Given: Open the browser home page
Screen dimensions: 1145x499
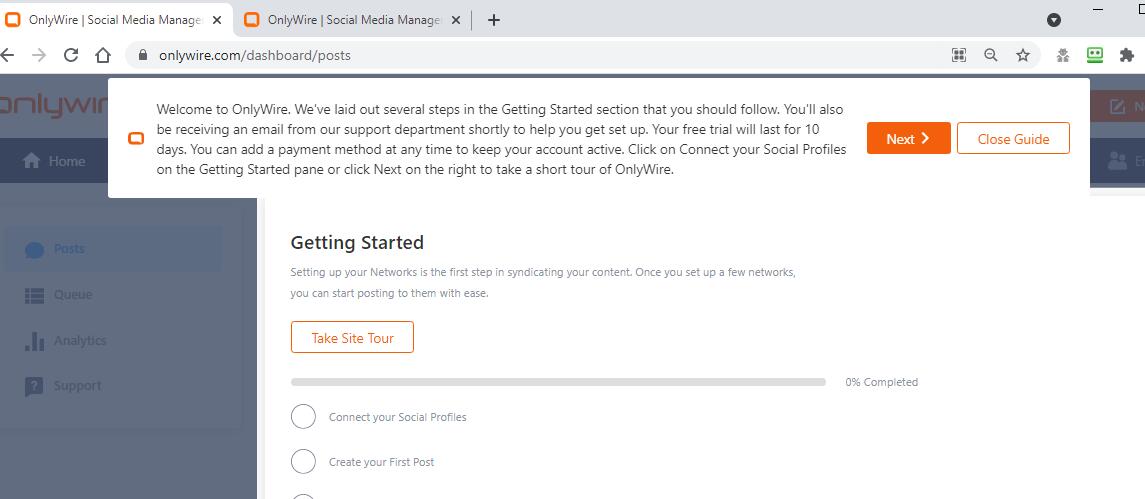Looking at the screenshot, I should coord(103,55).
